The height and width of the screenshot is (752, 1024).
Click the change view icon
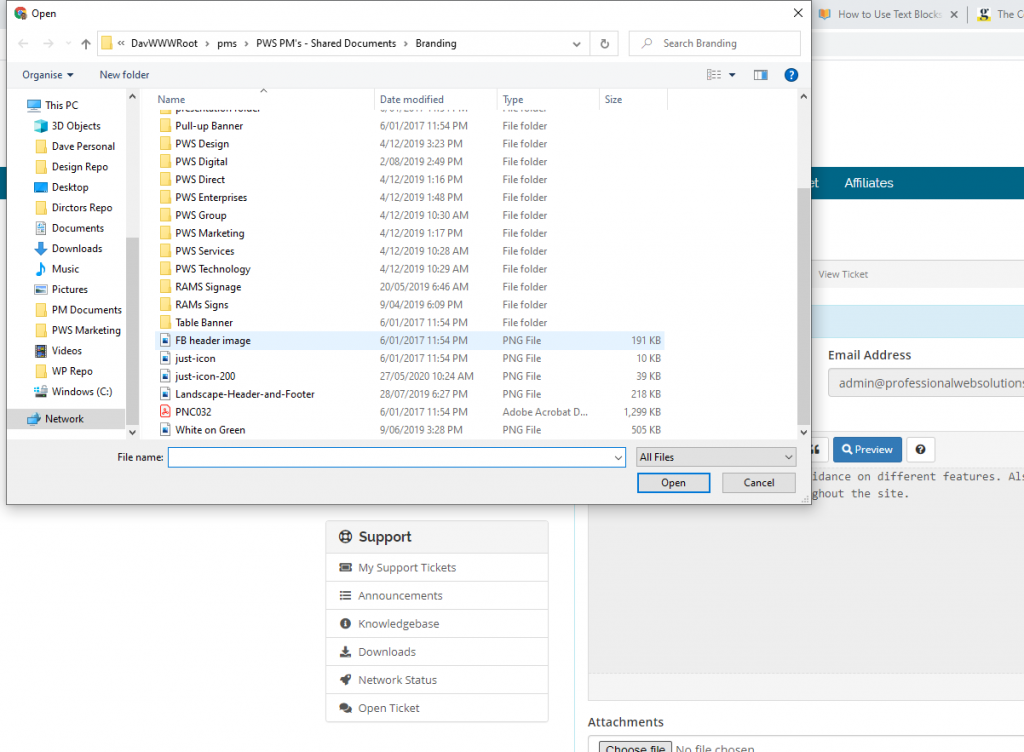714,75
